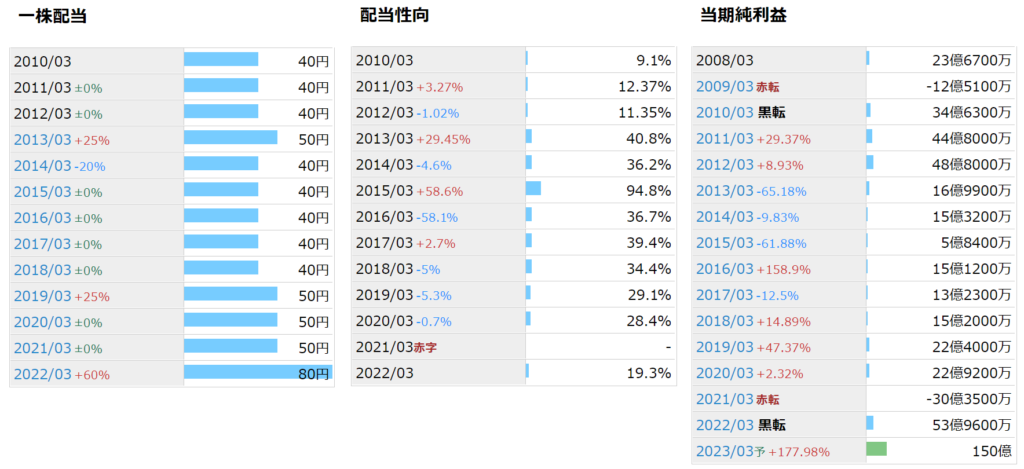Select the 23億6700万 net income value
Screen dimensions: 1024x469
pyautogui.click(x=973, y=61)
